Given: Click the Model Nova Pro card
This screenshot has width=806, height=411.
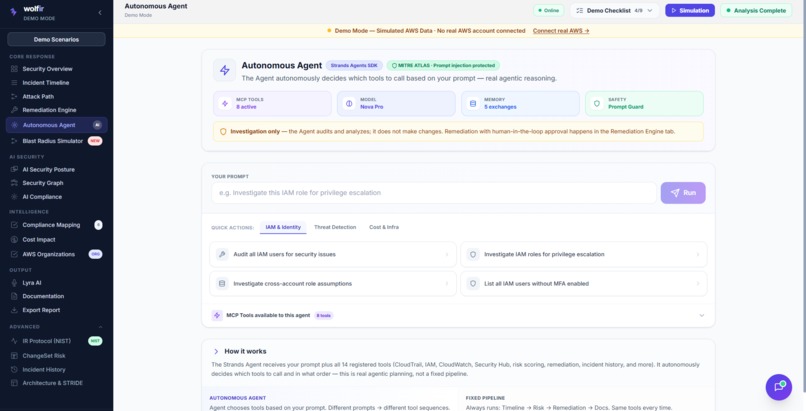Looking at the screenshot, I should (x=396, y=103).
